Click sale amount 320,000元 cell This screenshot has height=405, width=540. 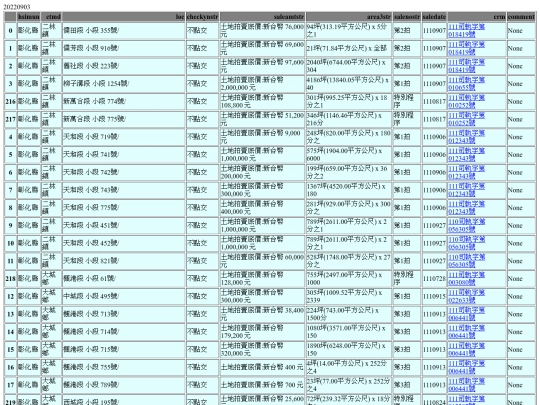point(262,350)
